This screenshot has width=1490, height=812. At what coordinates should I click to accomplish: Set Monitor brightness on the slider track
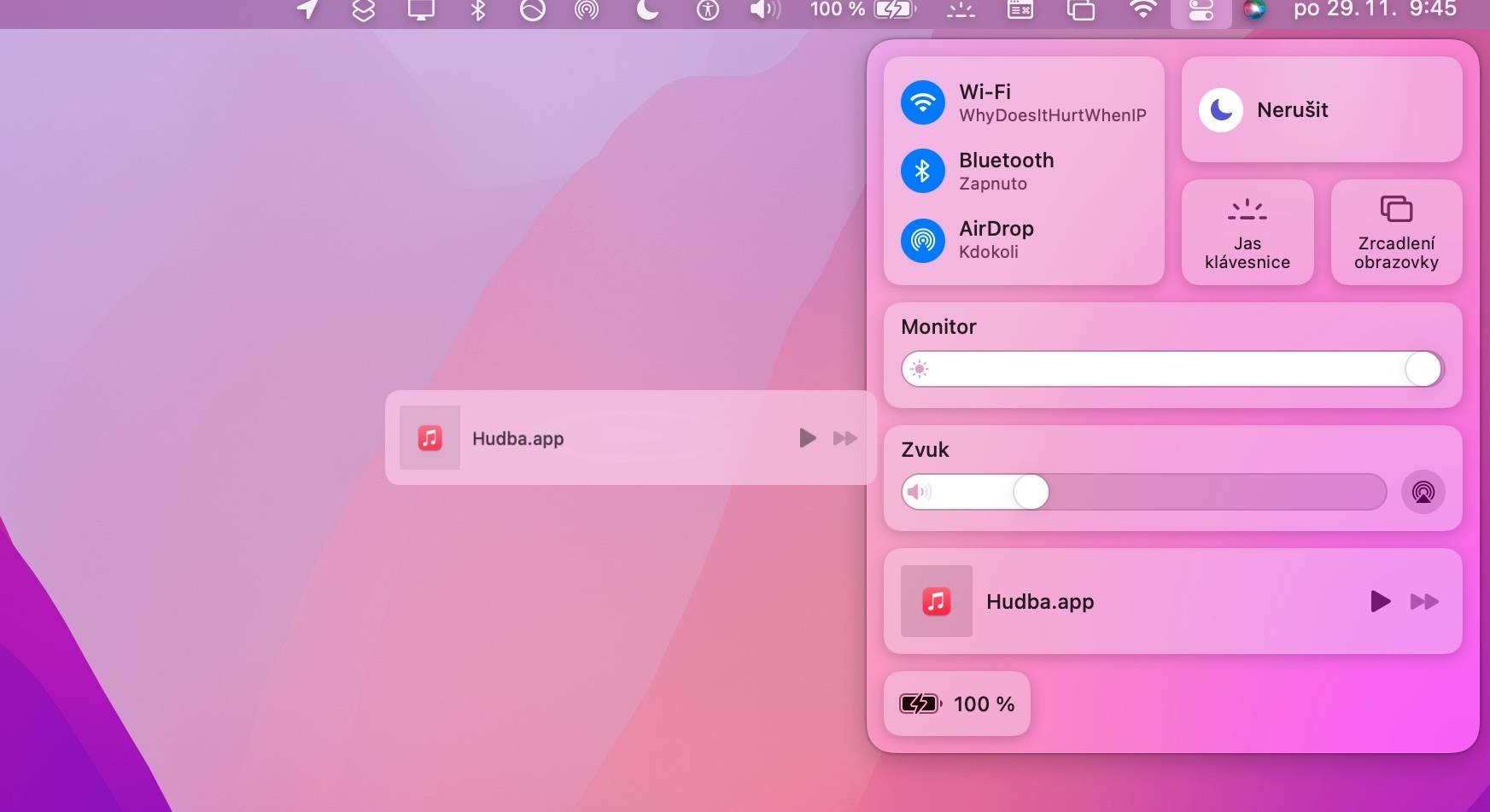point(1172,369)
